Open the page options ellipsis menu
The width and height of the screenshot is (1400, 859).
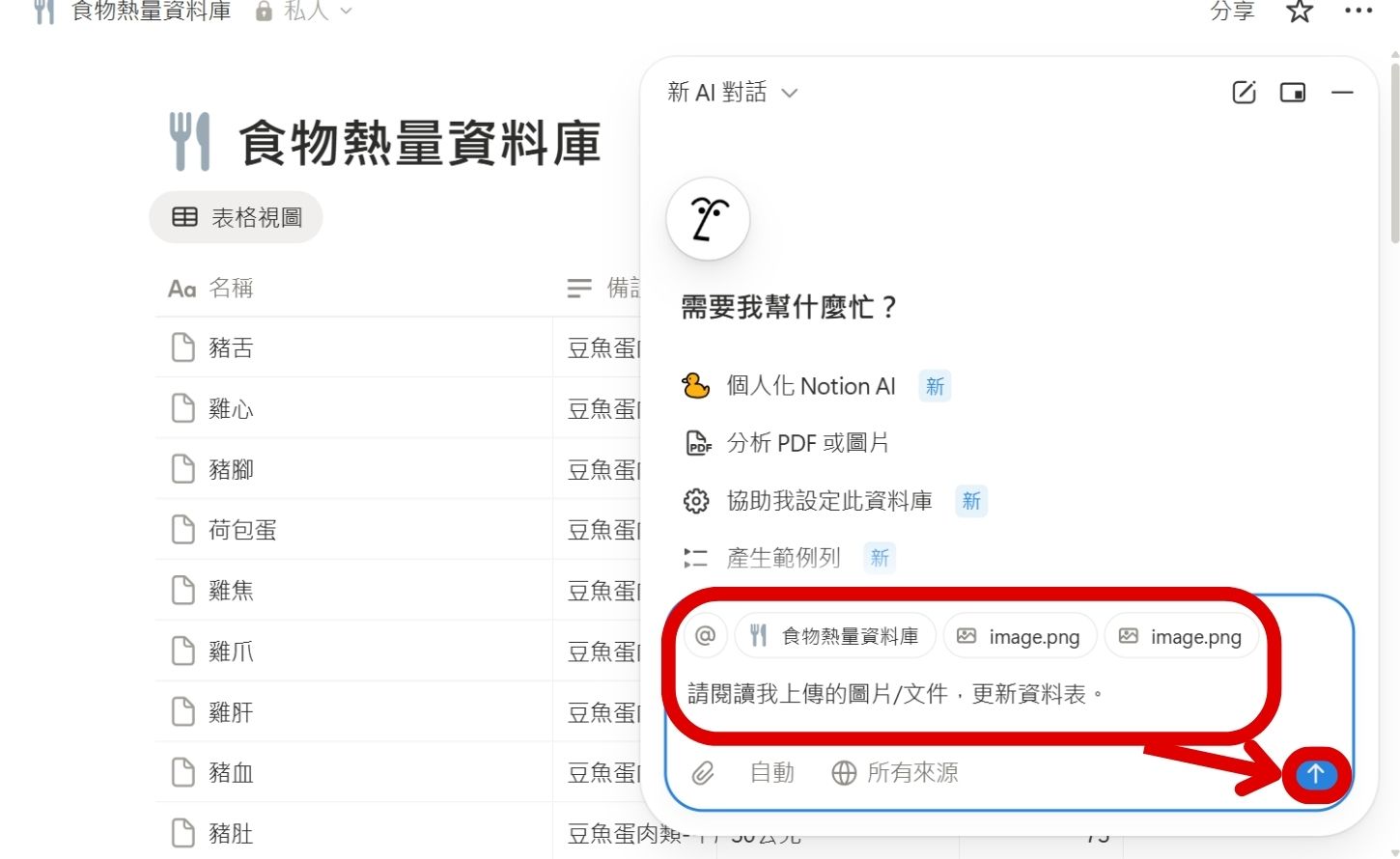tap(1358, 12)
